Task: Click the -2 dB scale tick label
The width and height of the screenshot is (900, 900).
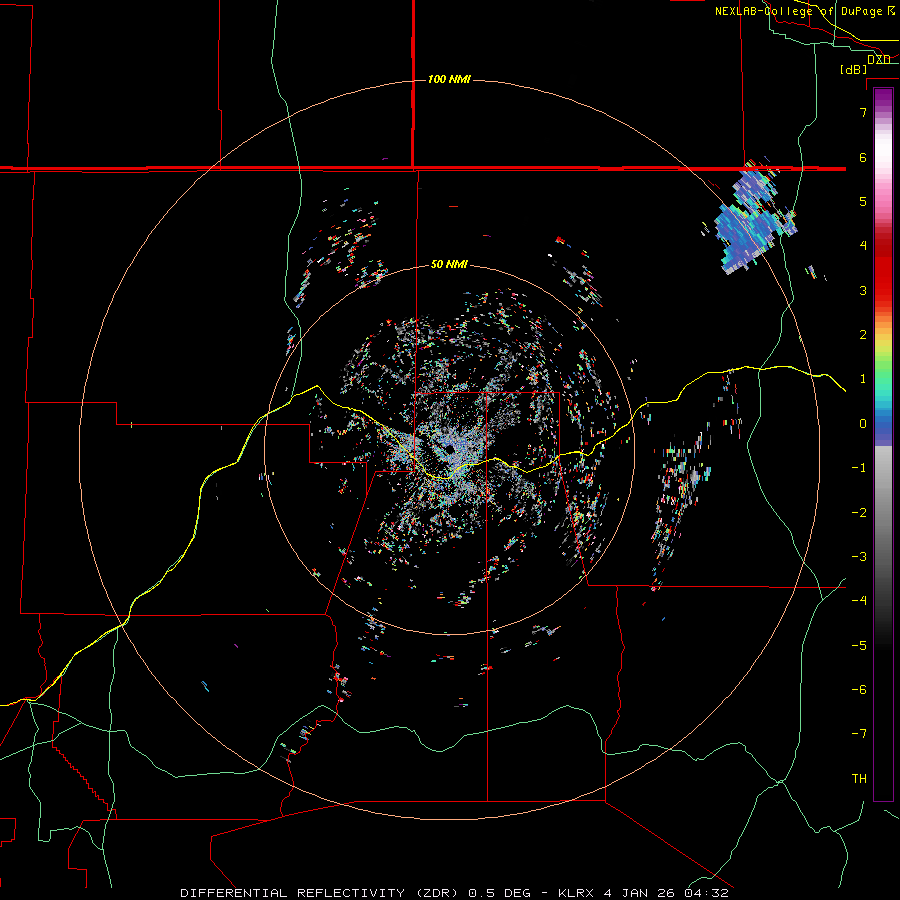Action: click(x=859, y=512)
